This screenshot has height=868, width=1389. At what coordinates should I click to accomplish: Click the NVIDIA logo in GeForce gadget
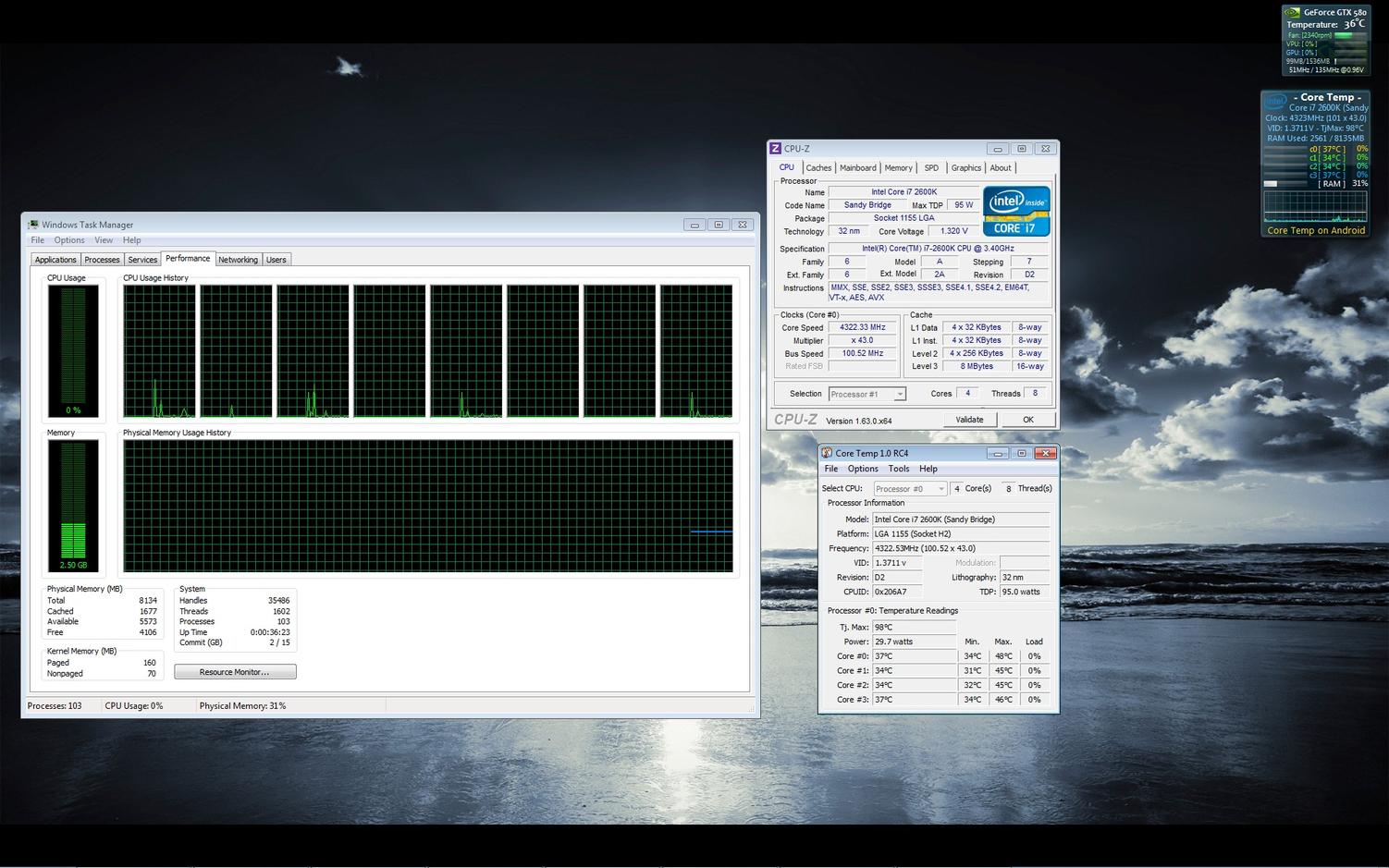[x=1293, y=12]
